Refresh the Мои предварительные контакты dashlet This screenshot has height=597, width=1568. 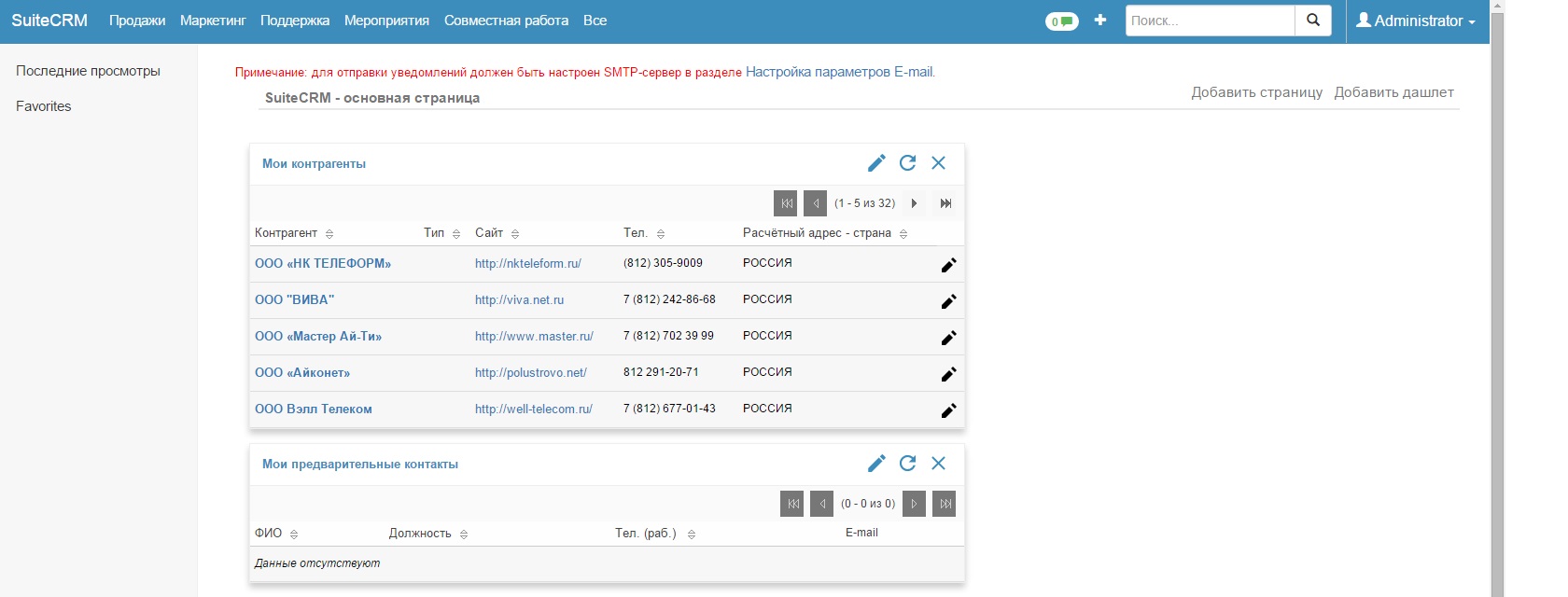907,464
